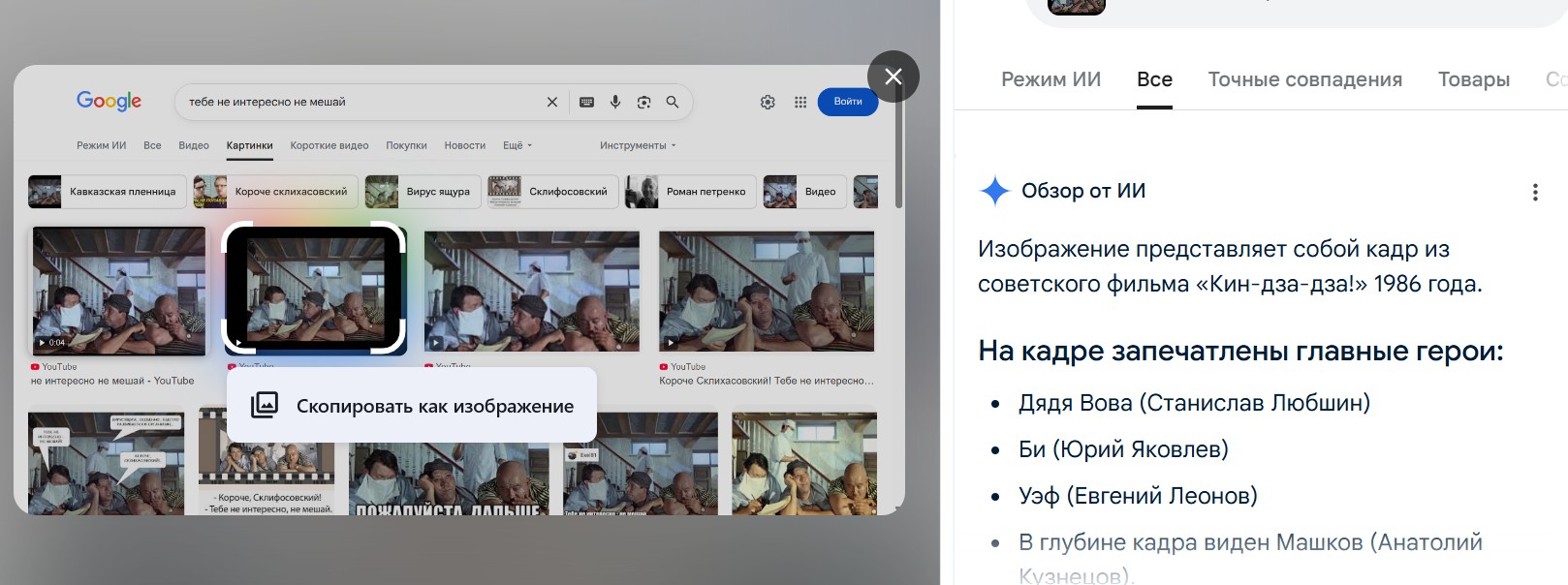The width and height of the screenshot is (1568, 585).
Task: Click the image thumbnail in Lens search bar
Action: click(1077, 6)
